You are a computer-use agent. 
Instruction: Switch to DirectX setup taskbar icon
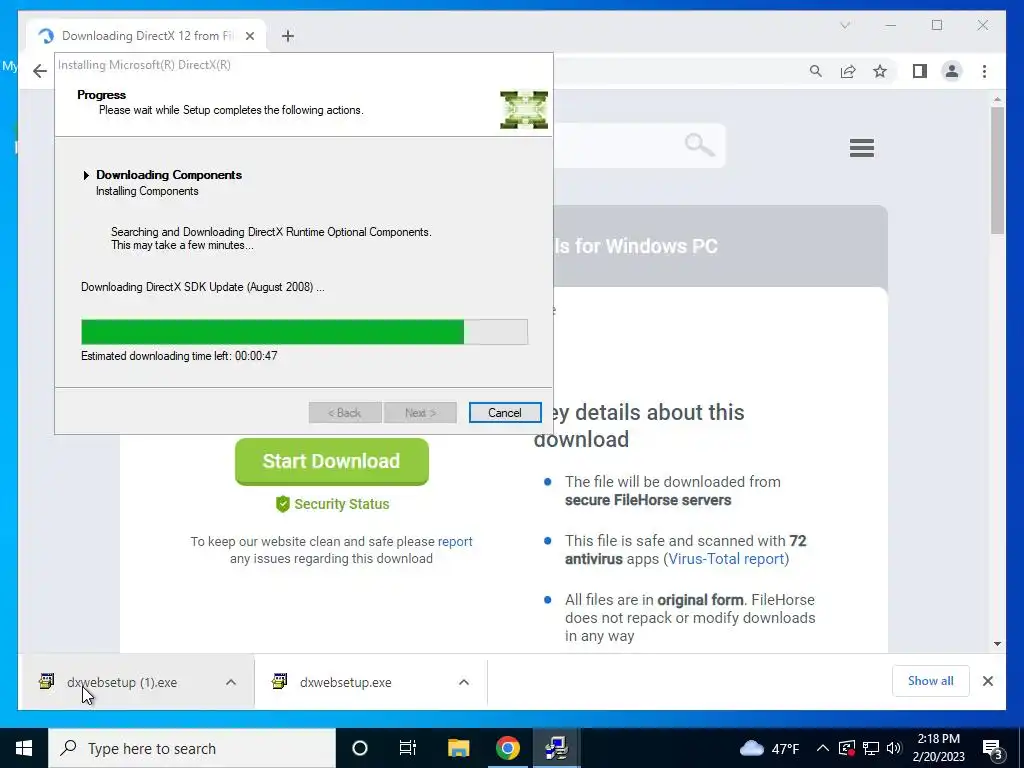(556, 748)
